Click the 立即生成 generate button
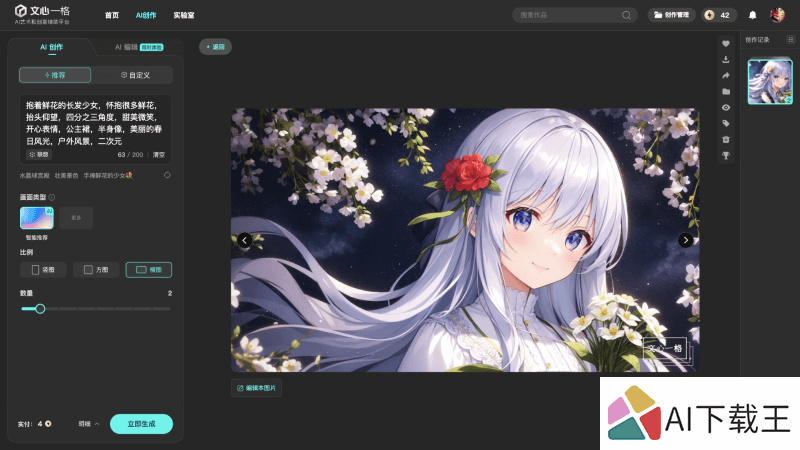This screenshot has height=450, width=800. click(141, 424)
